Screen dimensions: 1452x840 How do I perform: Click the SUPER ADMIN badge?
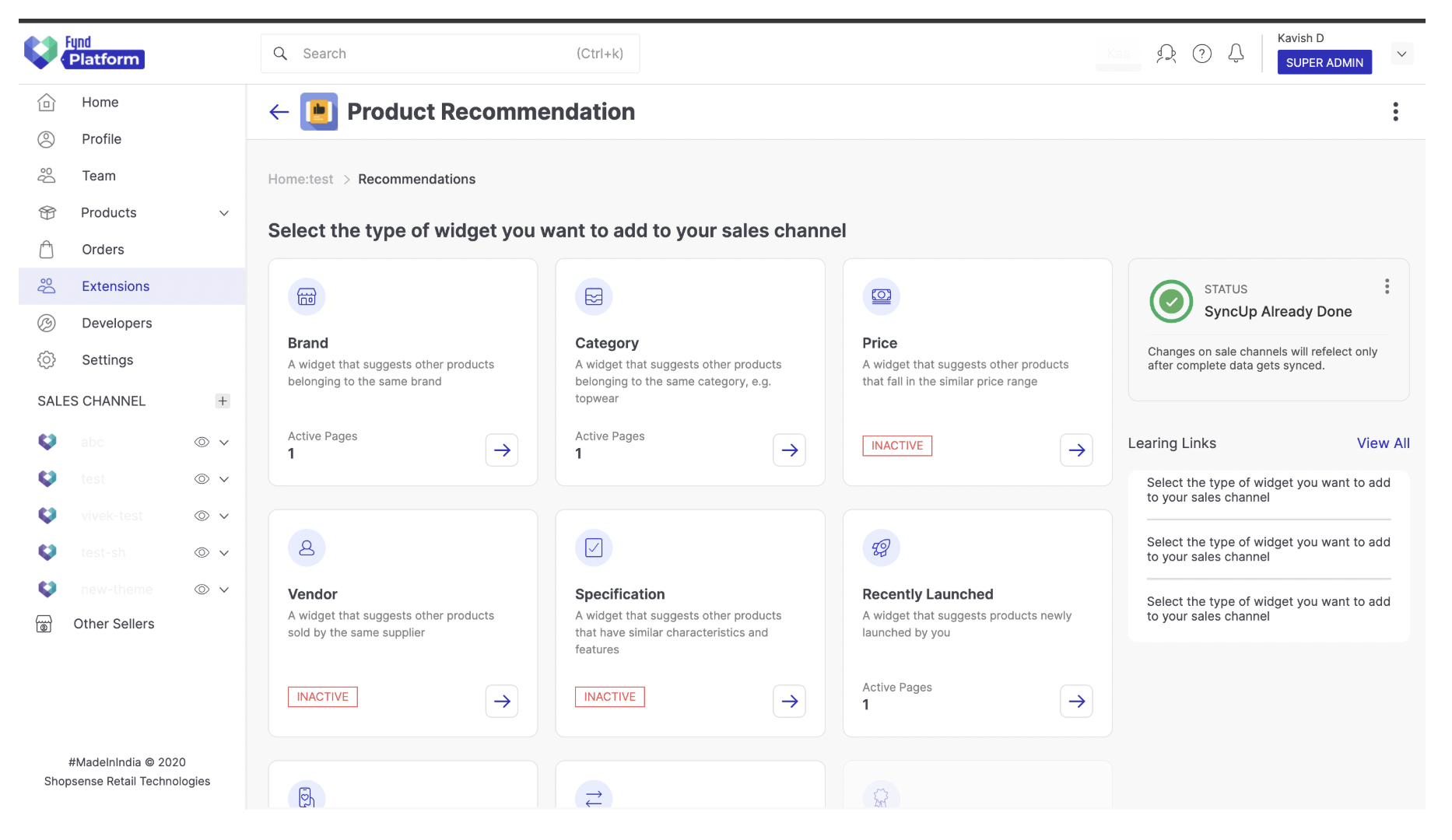point(1324,62)
